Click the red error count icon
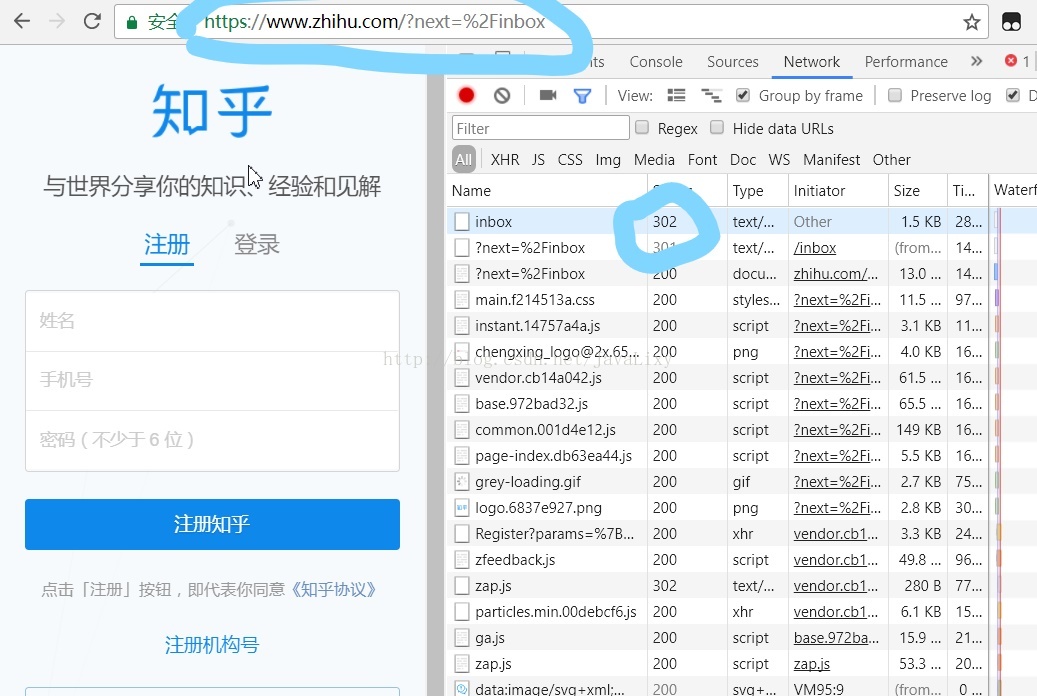The height and width of the screenshot is (696, 1037). [x=1011, y=61]
